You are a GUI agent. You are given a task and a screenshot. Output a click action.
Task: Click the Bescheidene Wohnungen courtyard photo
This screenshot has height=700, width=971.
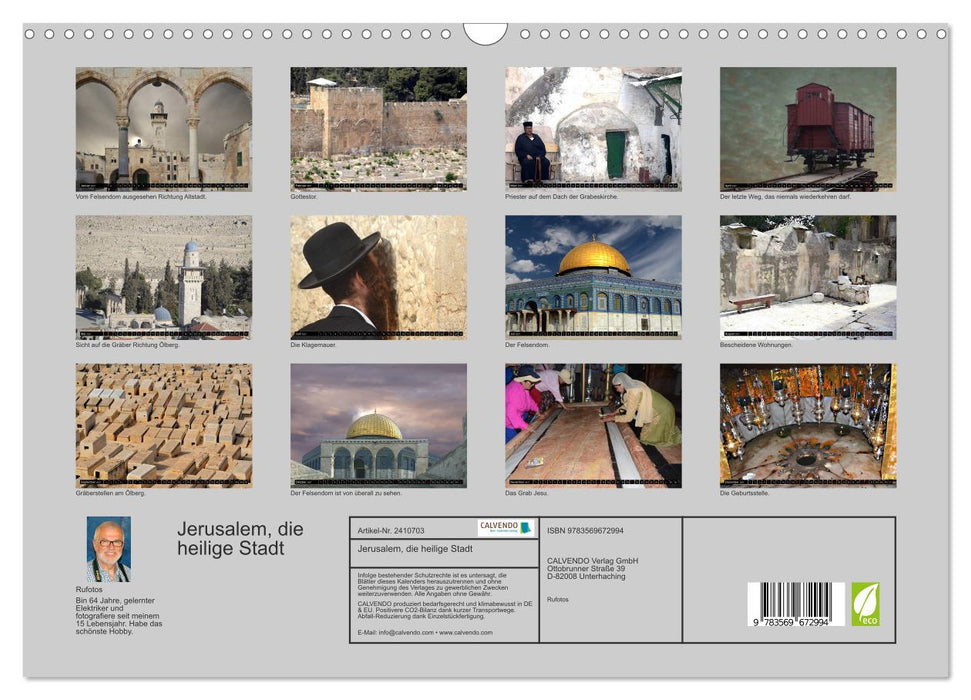[808, 277]
